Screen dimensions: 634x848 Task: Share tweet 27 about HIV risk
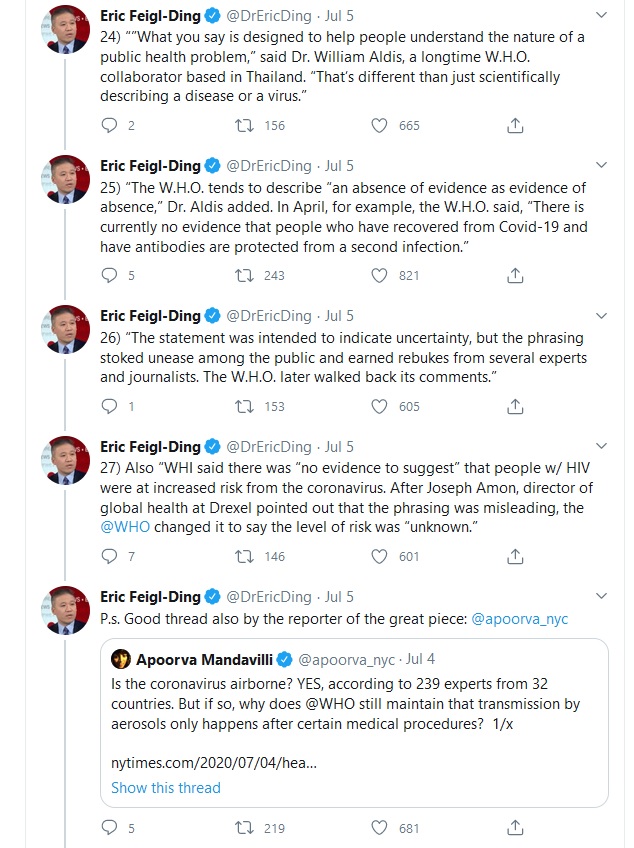tap(516, 556)
